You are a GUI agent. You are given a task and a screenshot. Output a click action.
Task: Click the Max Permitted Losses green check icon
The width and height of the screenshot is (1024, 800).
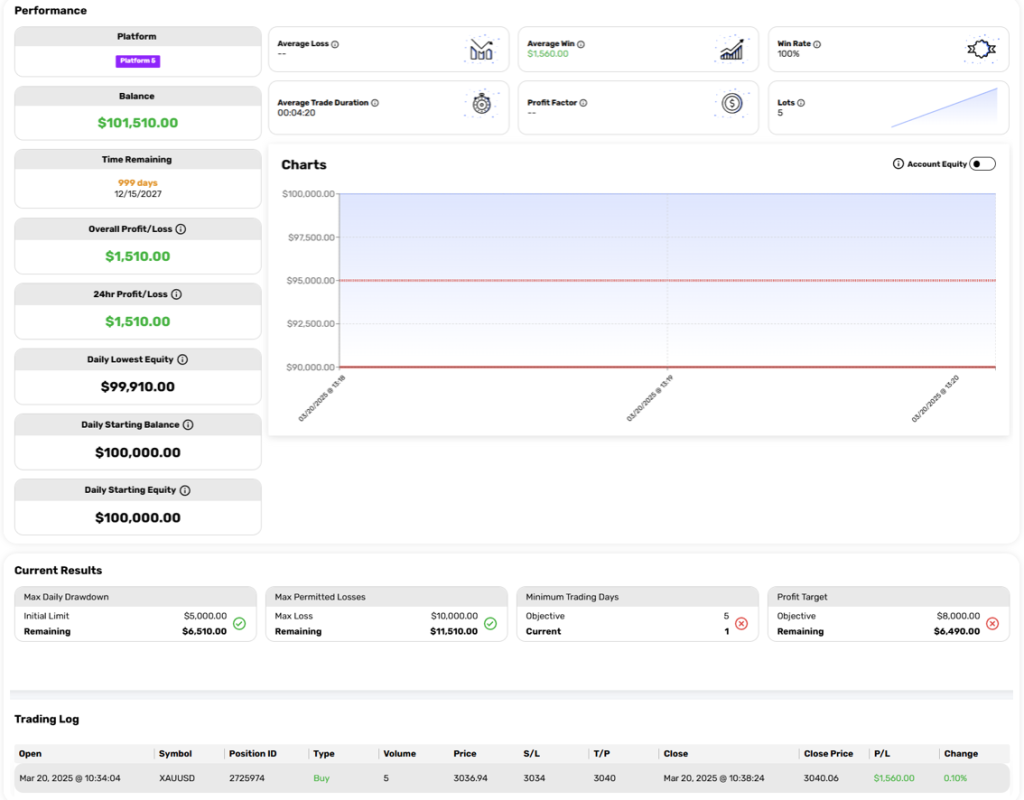pos(490,624)
